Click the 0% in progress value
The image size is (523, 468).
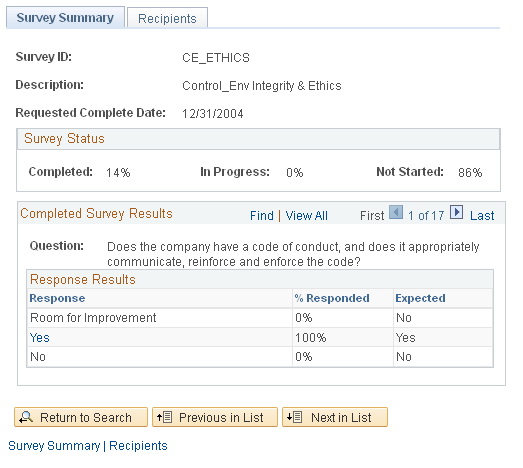tap(295, 172)
